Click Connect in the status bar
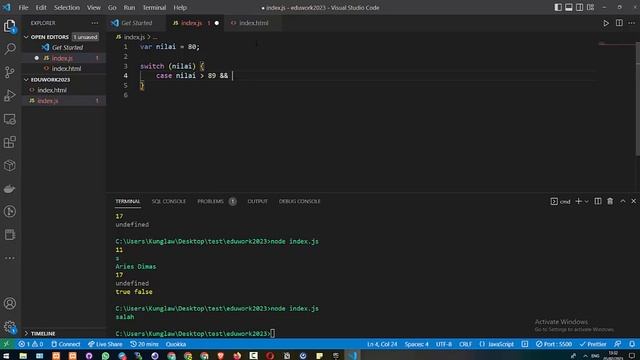The width and height of the screenshot is (640, 360). click(65, 344)
